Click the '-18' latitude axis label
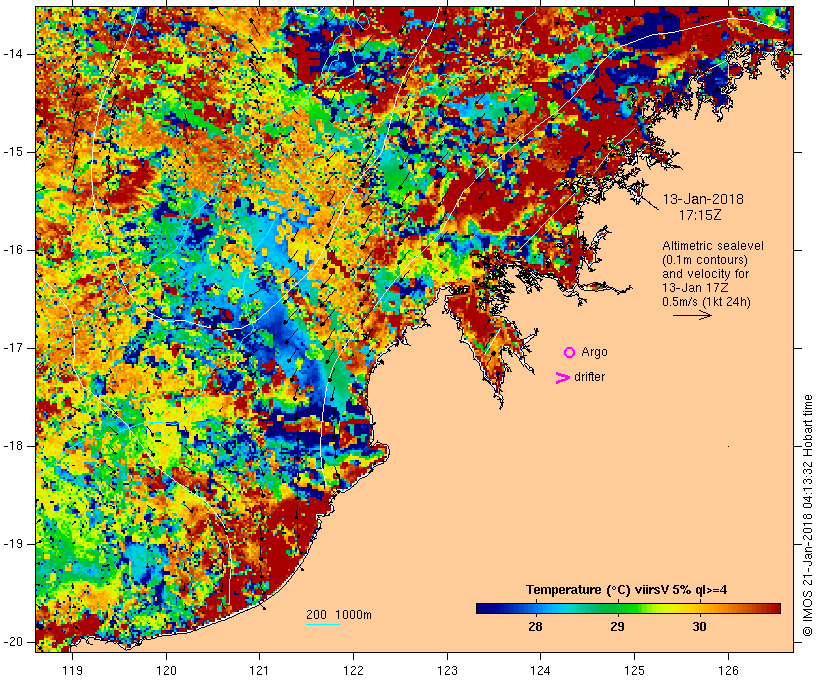Screen dimensions: 820x680 pyautogui.click(x=13, y=446)
